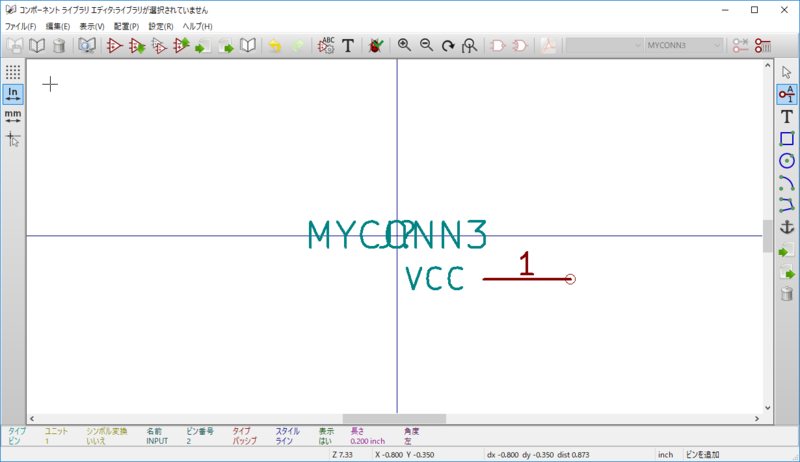Undo last edit arrow
This screenshot has width=800, height=462.
pyautogui.click(x=275, y=46)
